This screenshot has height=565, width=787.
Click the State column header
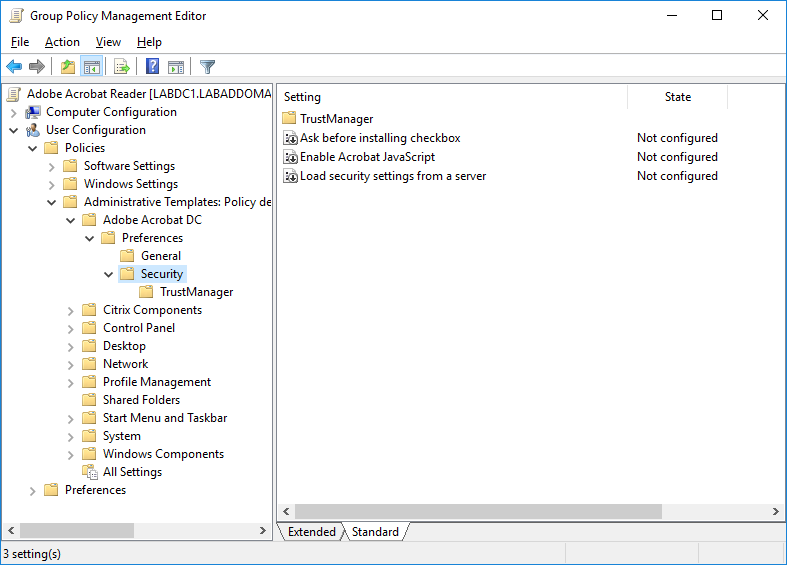(677, 97)
